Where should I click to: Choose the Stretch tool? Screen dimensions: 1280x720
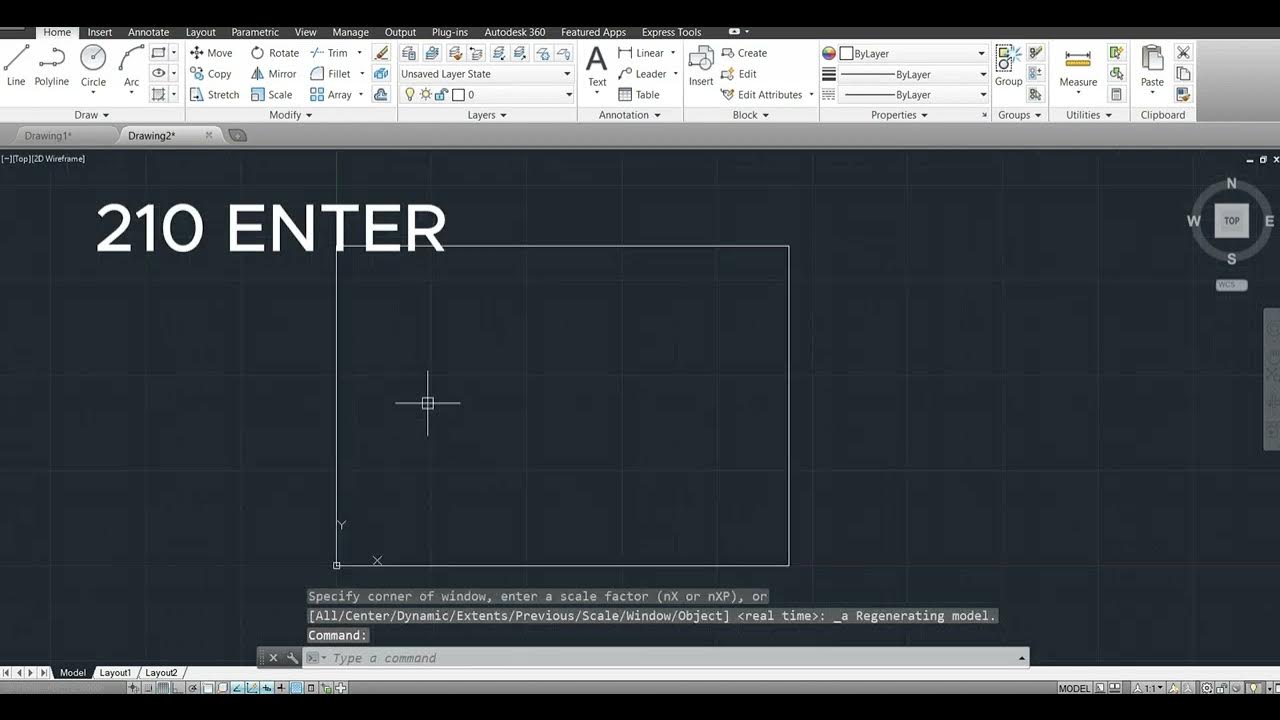[214, 95]
